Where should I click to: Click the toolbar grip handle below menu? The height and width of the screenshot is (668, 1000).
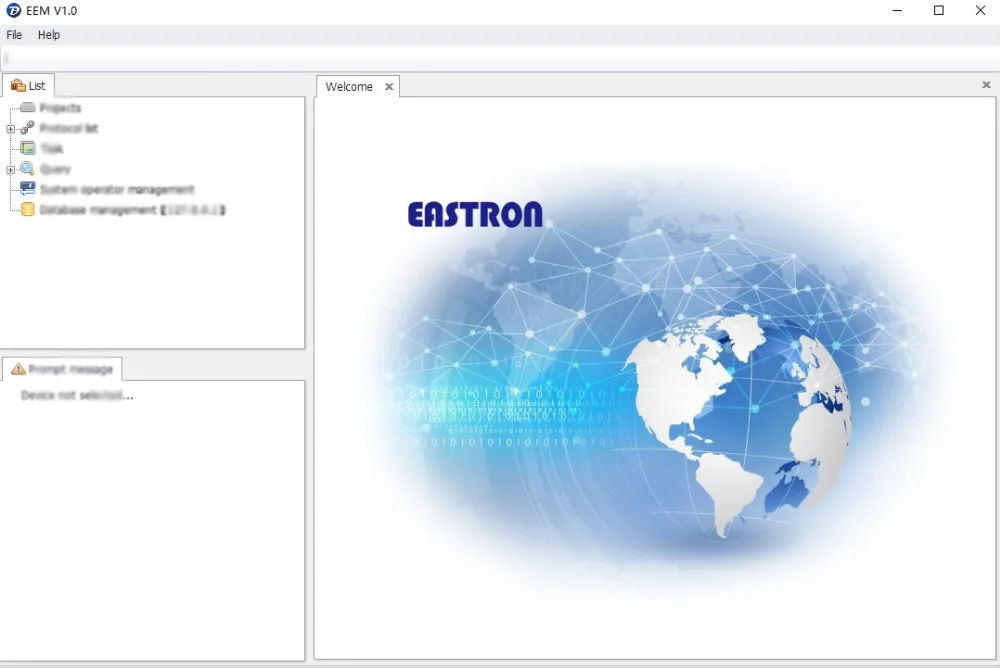coord(6,59)
